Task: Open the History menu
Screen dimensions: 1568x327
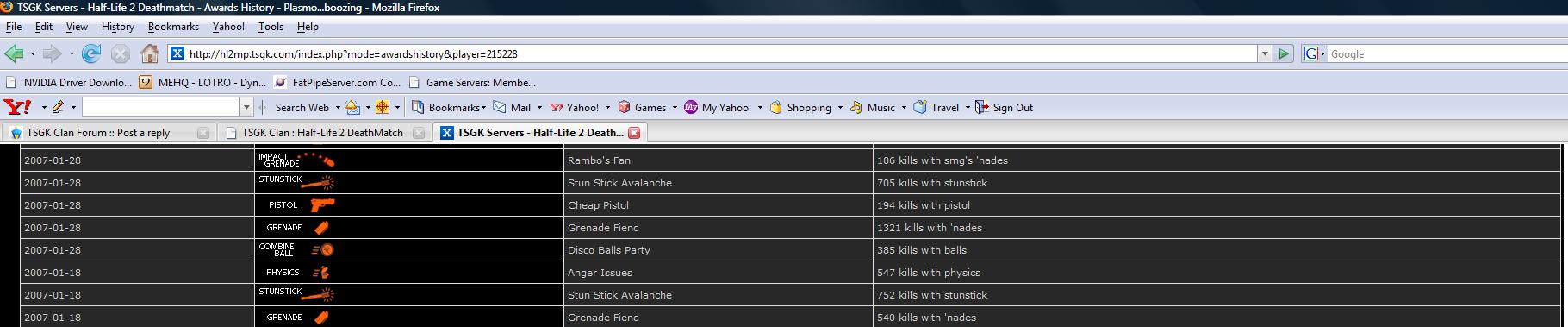Action: tap(117, 27)
